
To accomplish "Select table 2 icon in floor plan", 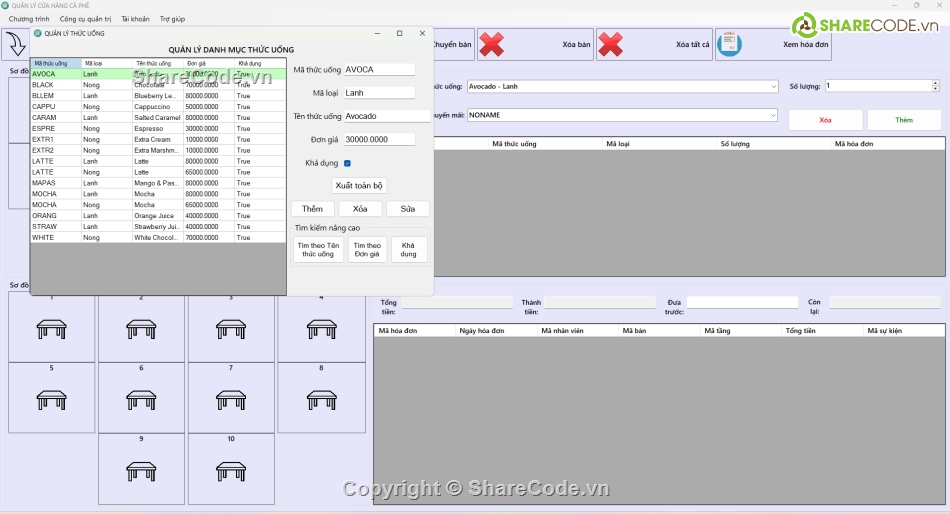I will (x=141, y=328).
